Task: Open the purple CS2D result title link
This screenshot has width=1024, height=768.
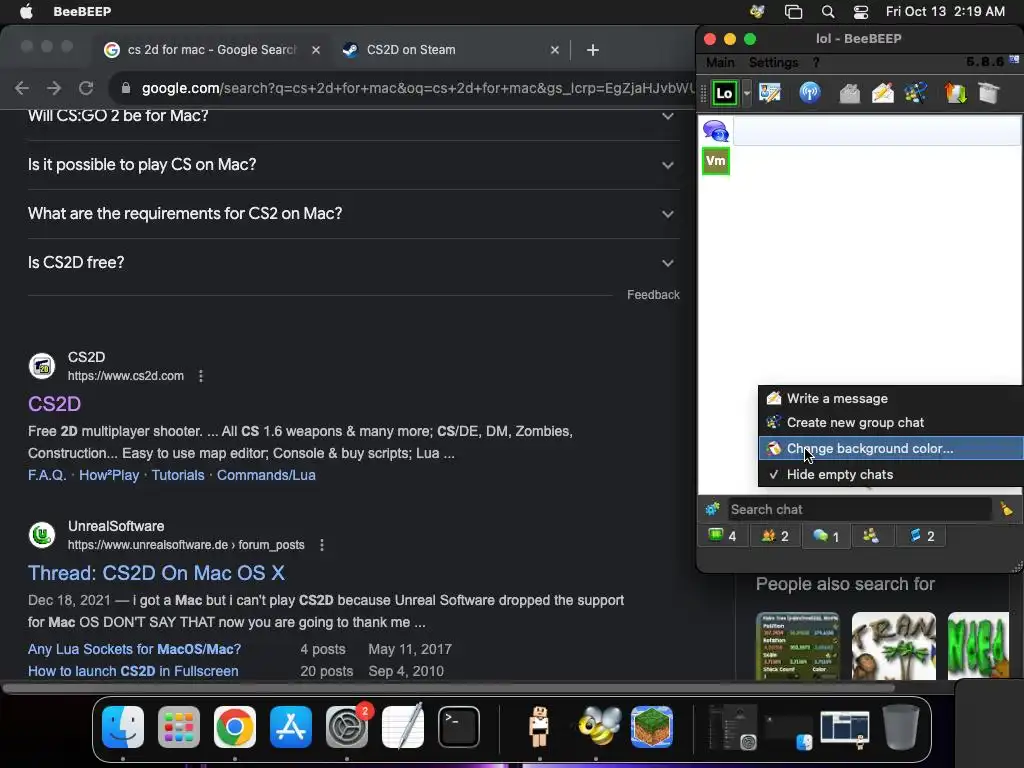Action: point(54,404)
